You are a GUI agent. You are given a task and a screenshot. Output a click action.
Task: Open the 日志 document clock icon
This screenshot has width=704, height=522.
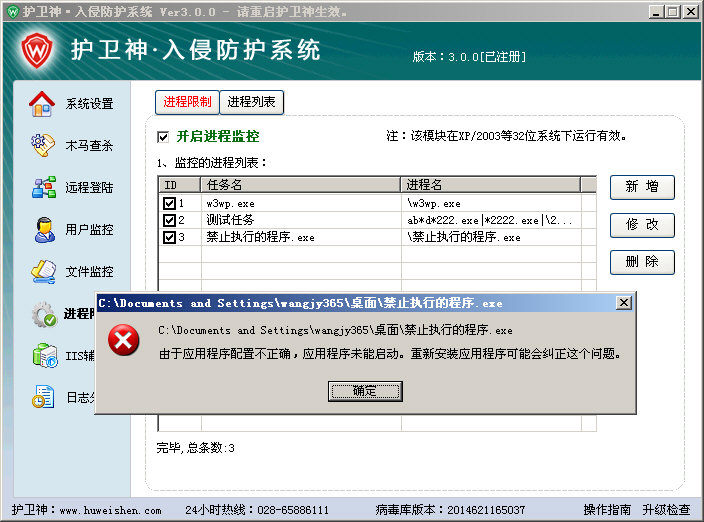click(43, 397)
